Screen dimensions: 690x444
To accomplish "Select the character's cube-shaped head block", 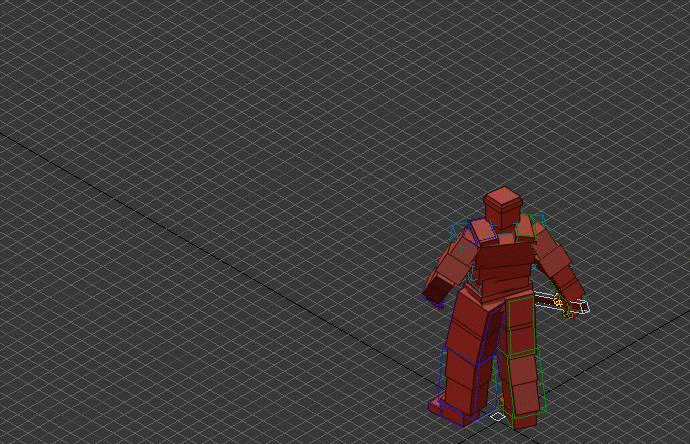I will pyautogui.click(x=503, y=206).
